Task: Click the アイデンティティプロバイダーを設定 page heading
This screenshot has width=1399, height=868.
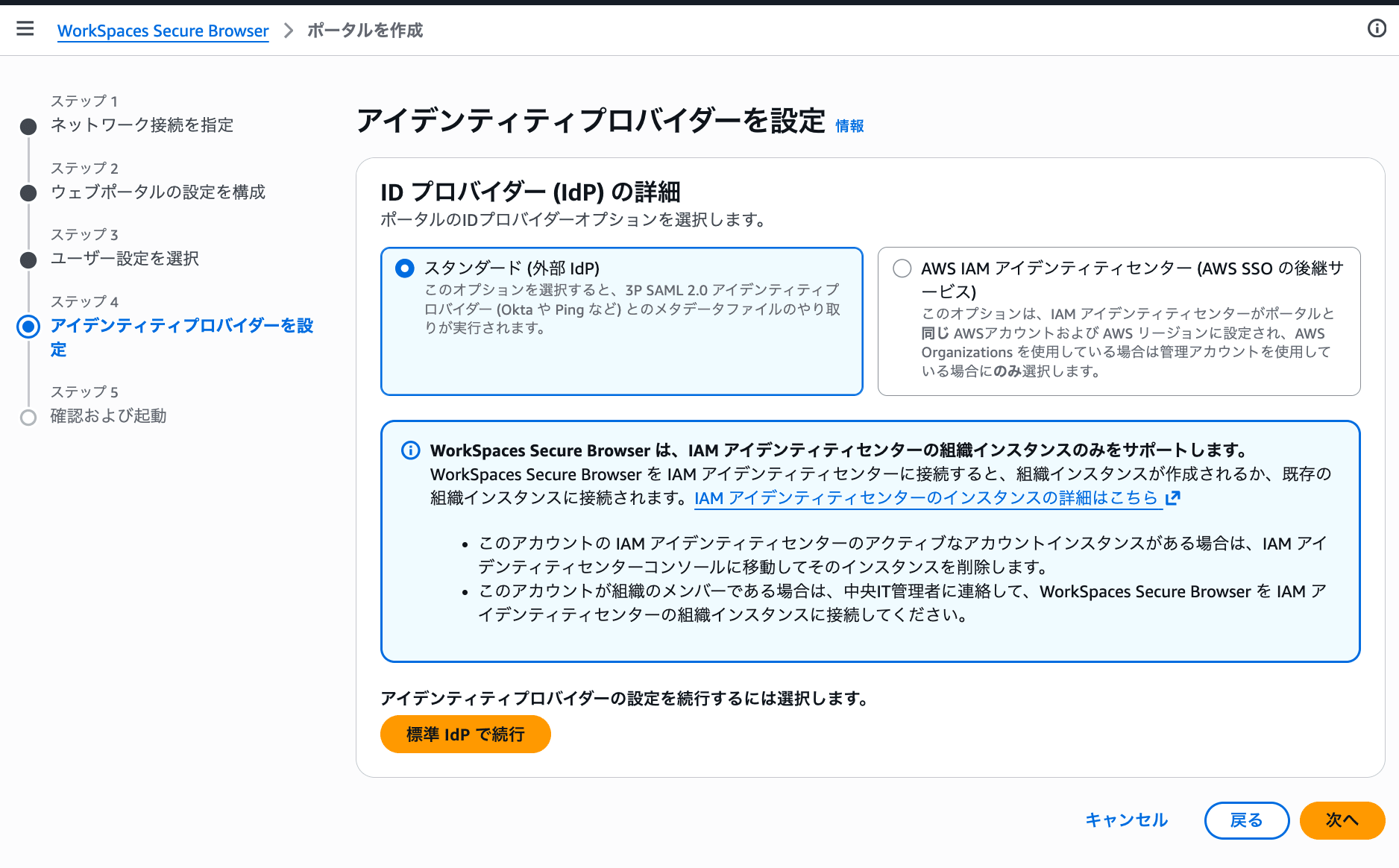Action: pyautogui.click(x=591, y=121)
